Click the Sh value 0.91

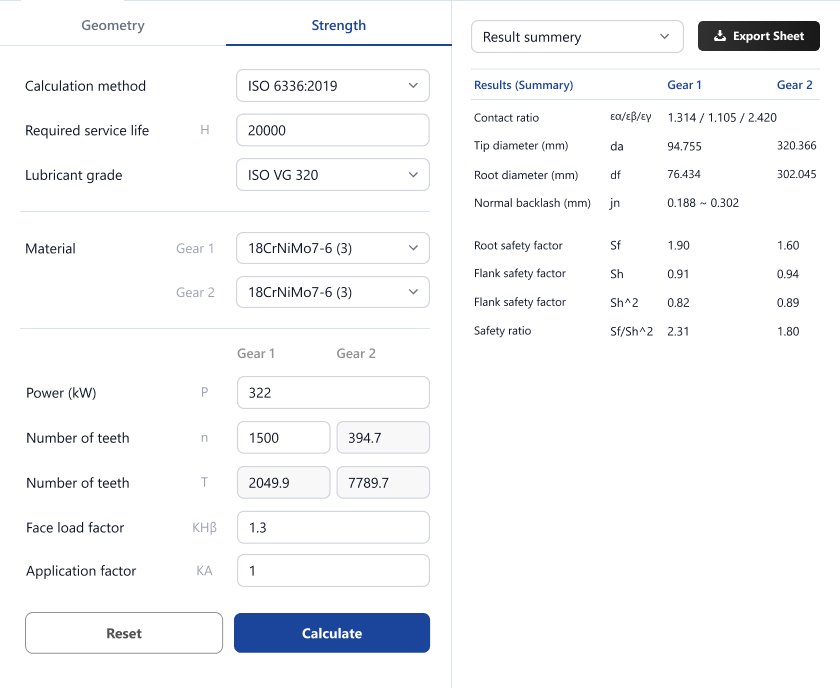pyautogui.click(x=678, y=274)
